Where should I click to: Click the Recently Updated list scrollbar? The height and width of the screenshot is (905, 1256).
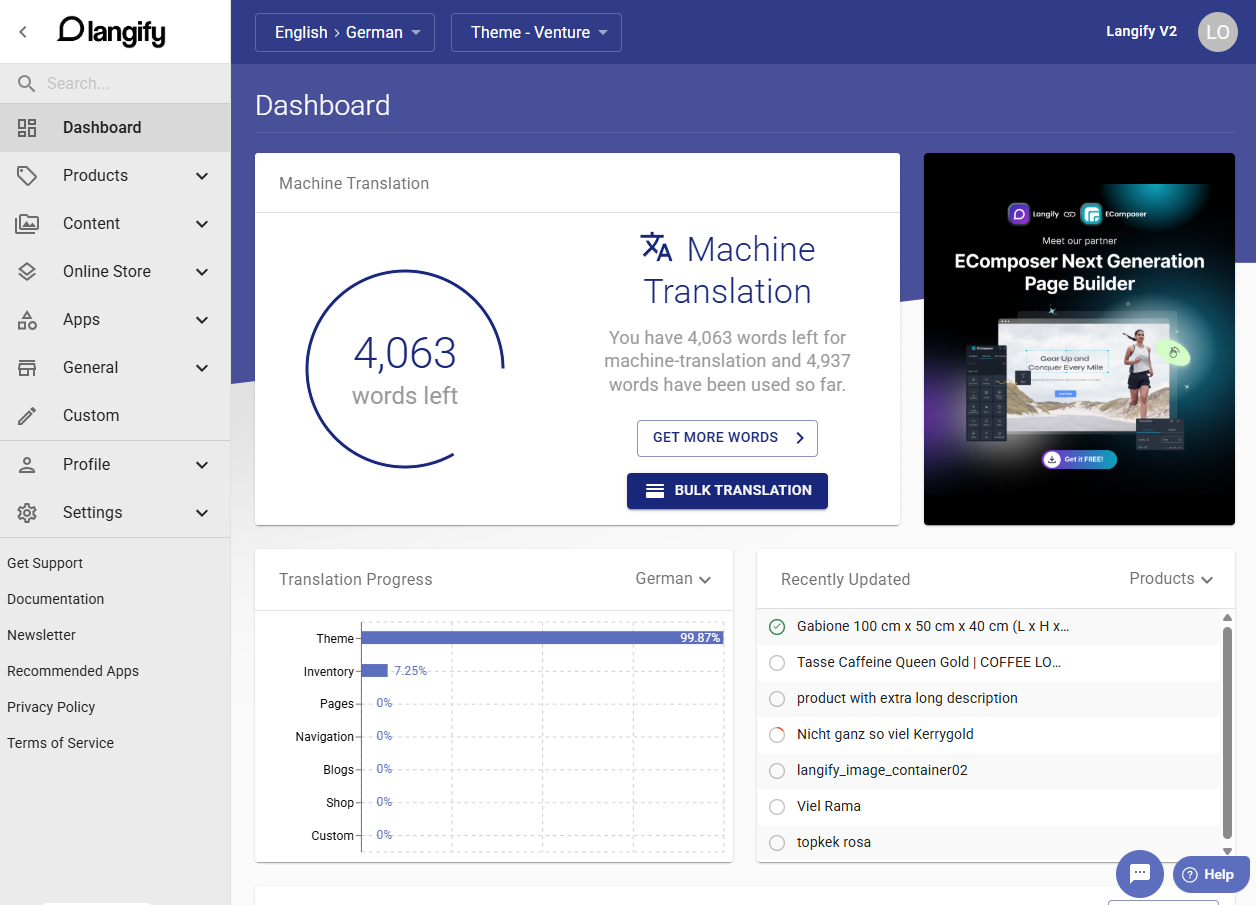[x=1228, y=733]
